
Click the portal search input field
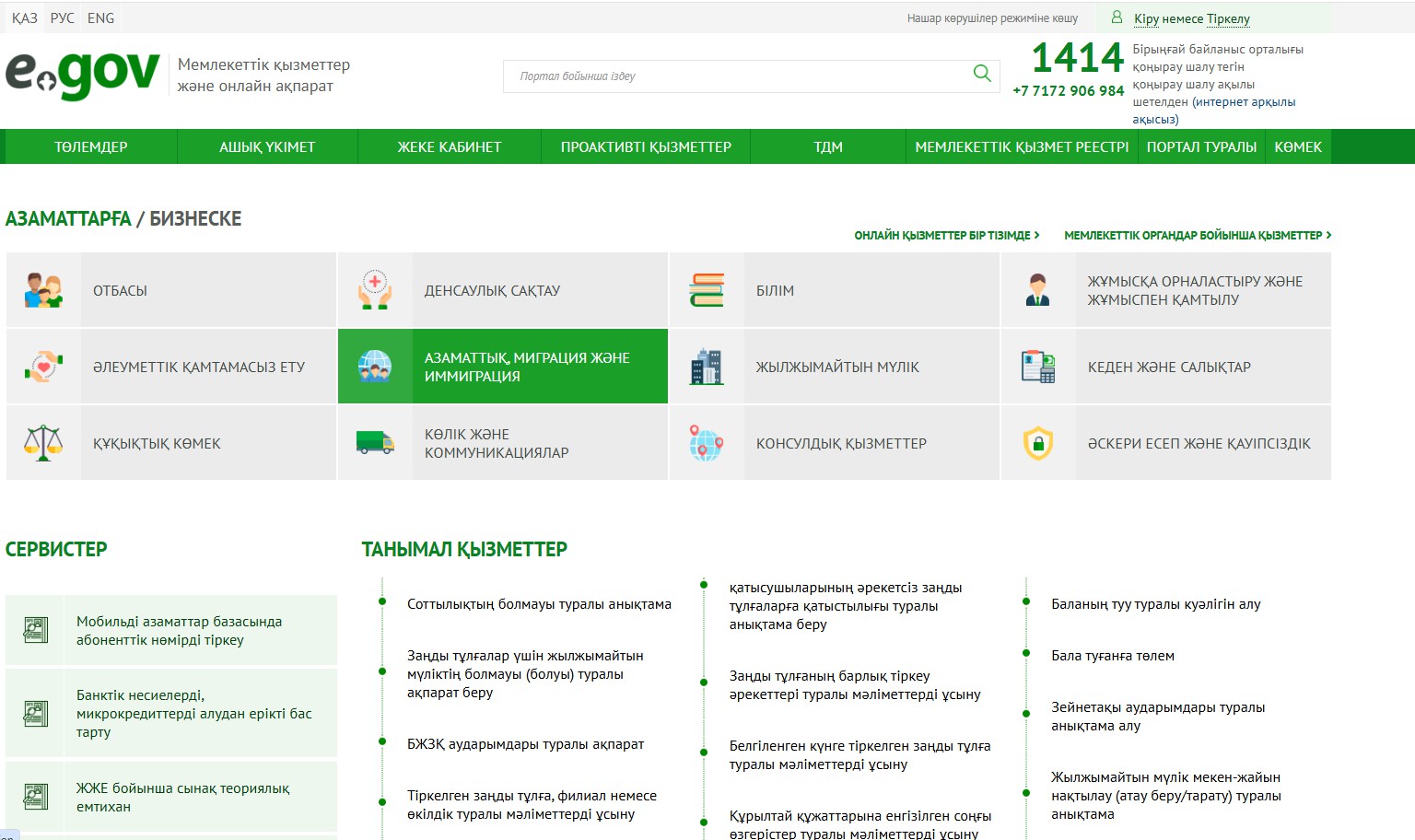[x=737, y=76]
